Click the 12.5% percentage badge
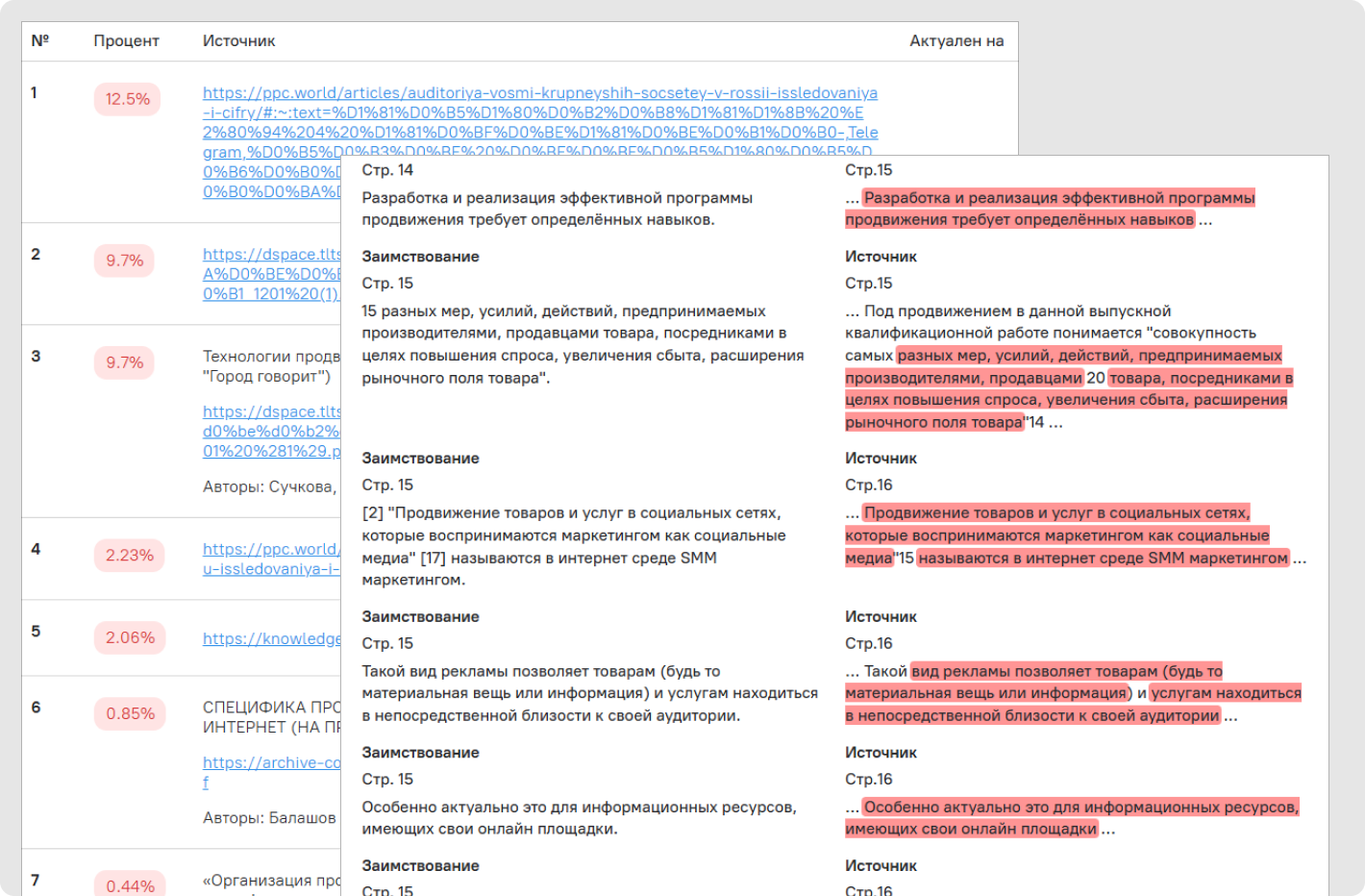The height and width of the screenshot is (896, 1365). pos(128,99)
